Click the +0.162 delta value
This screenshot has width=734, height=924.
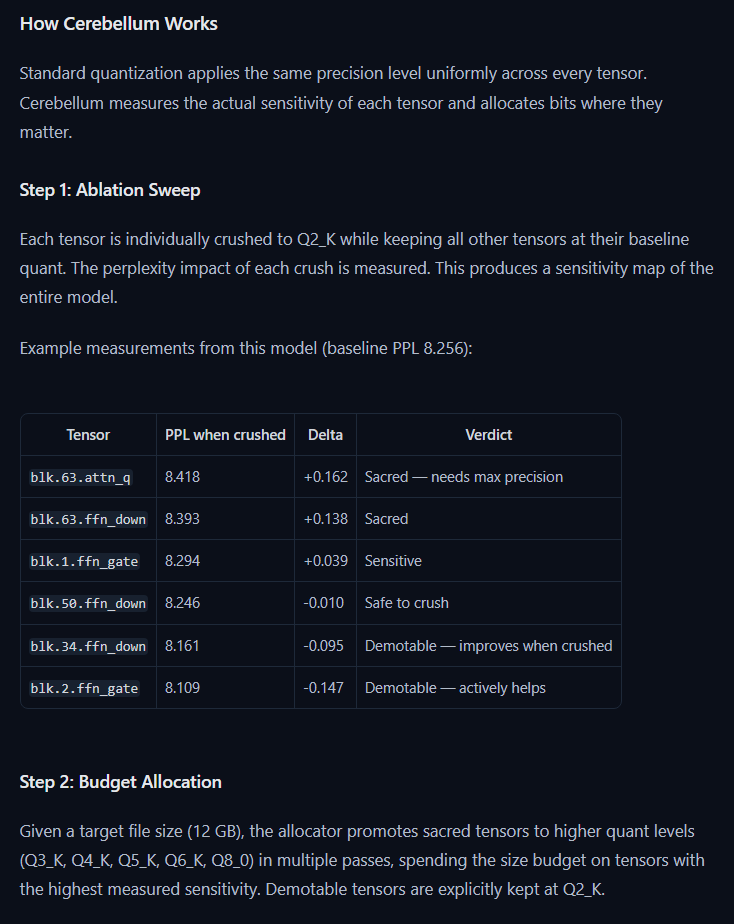click(x=326, y=477)
